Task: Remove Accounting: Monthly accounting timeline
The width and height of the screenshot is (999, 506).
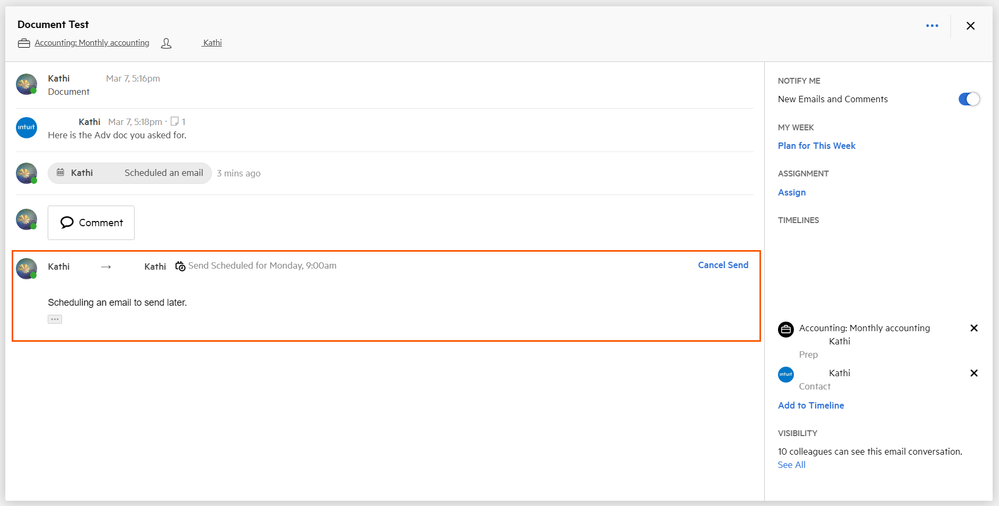Action: point(974,328)
